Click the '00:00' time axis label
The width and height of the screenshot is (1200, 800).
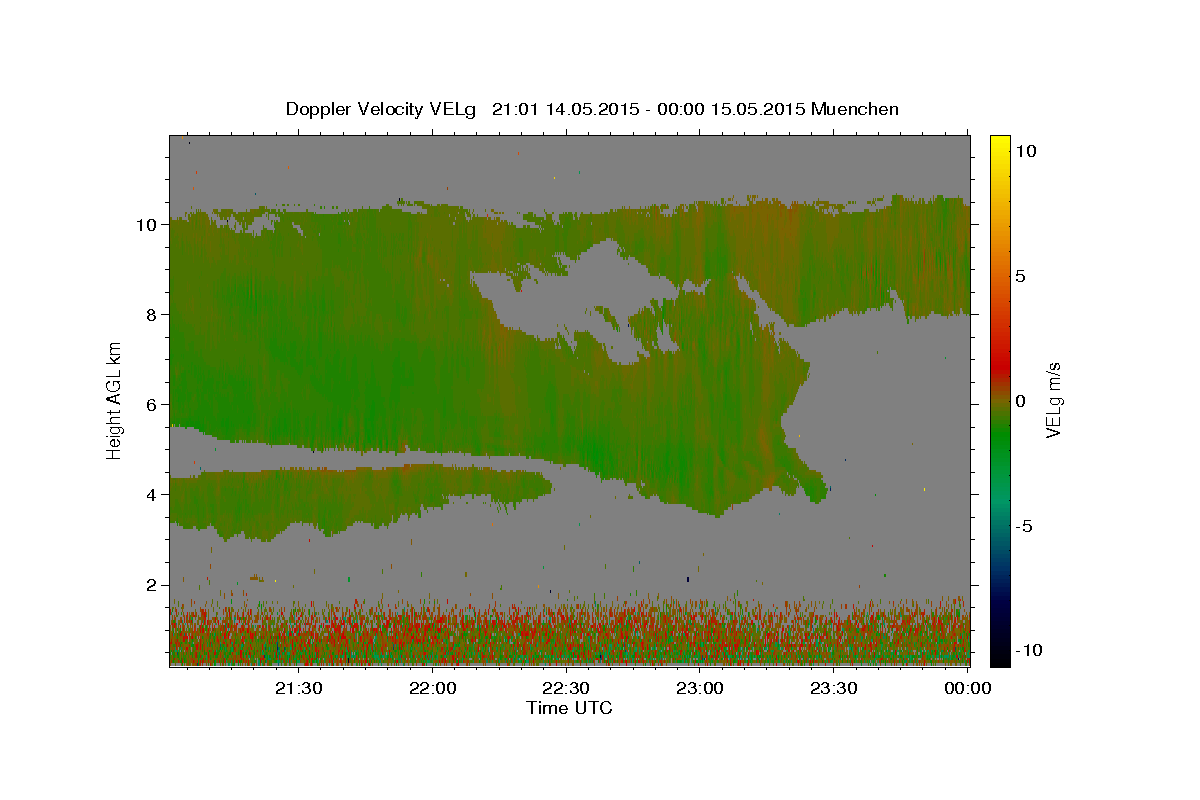(969, 688)
